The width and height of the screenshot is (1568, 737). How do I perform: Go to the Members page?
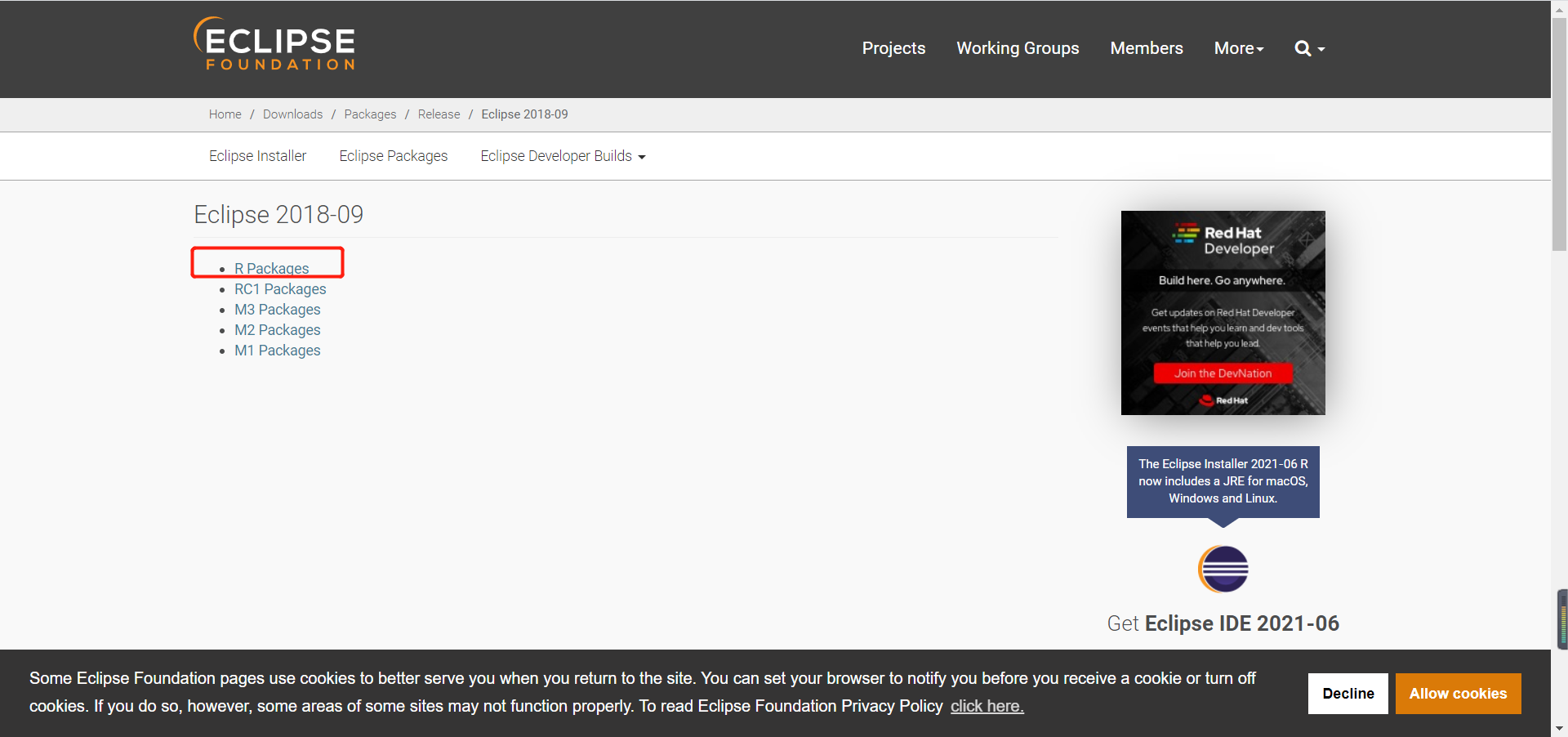point(1146,48)
